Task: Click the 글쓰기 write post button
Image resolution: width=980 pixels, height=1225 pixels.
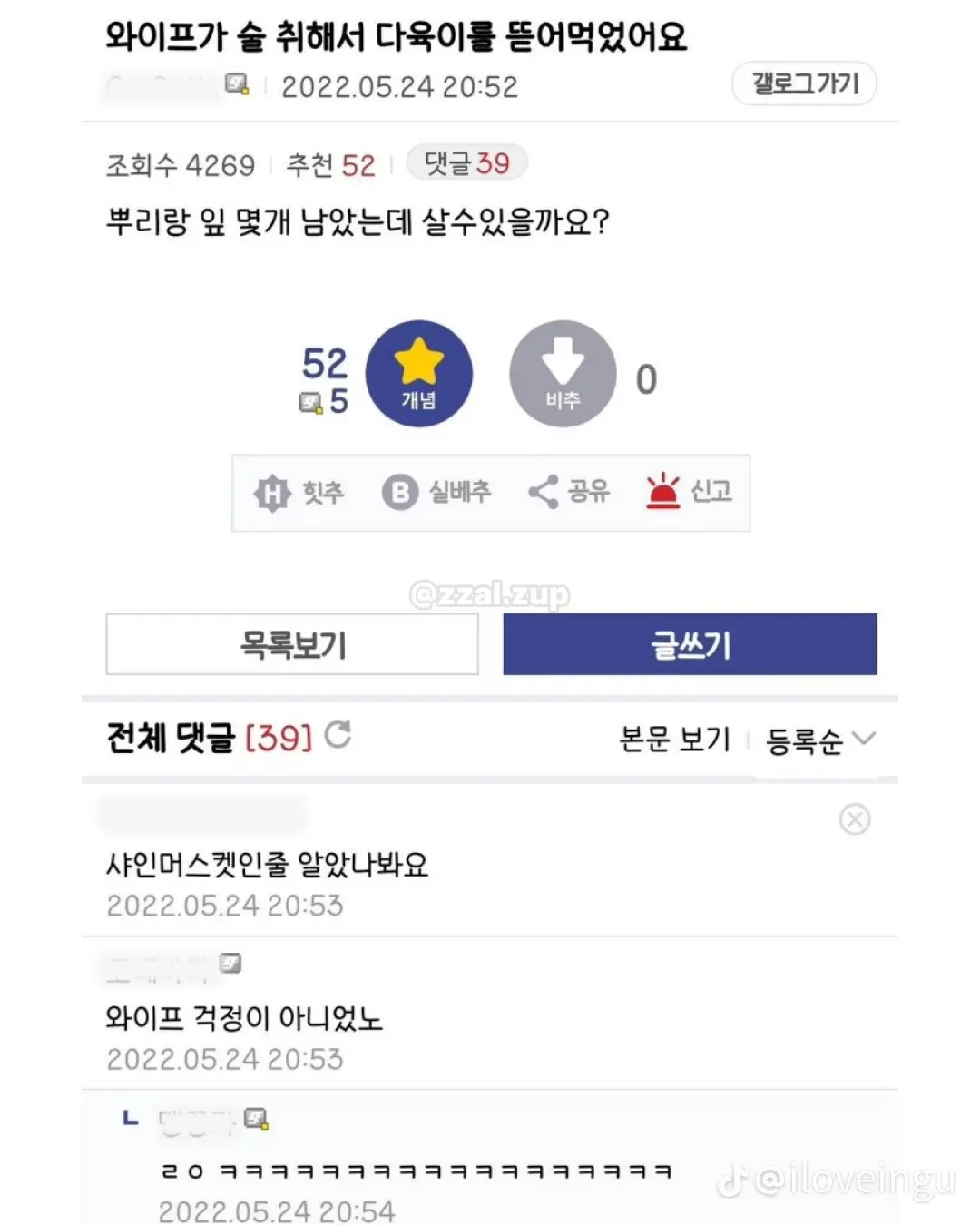Action: (690, 644)
